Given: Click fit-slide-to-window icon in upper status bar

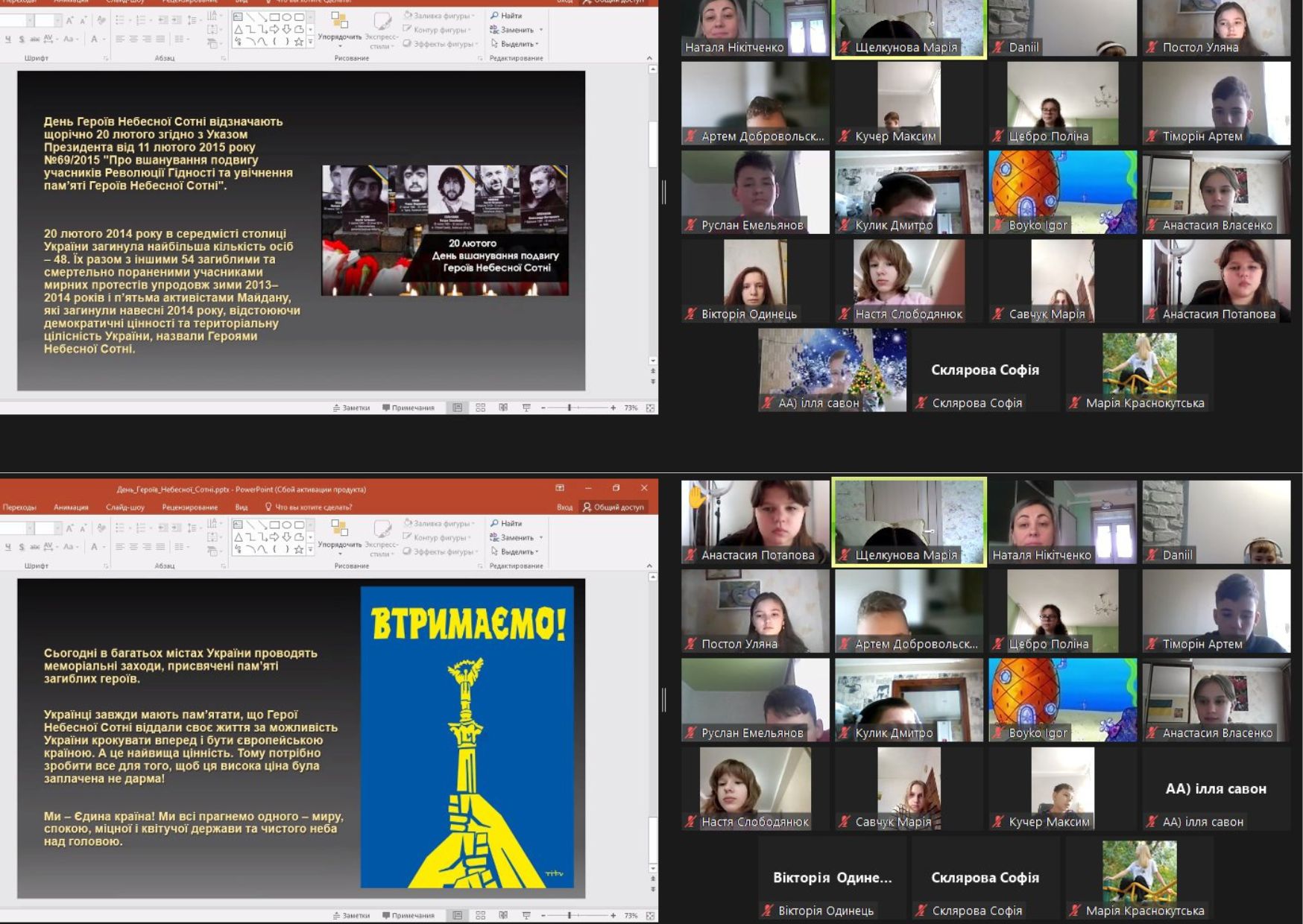Looking at the screenshot, I should coord(650,408).
